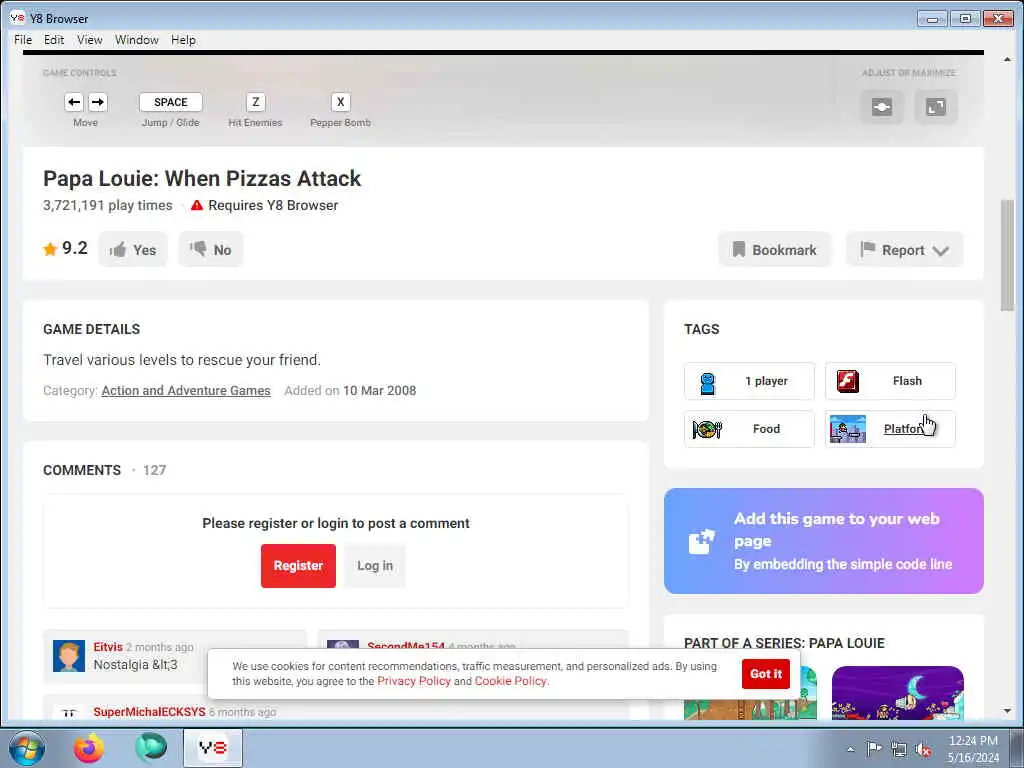Viewport: 1024px width, 768px height.
Task: Bookmark this game
Action: click(x=775, y=249)
